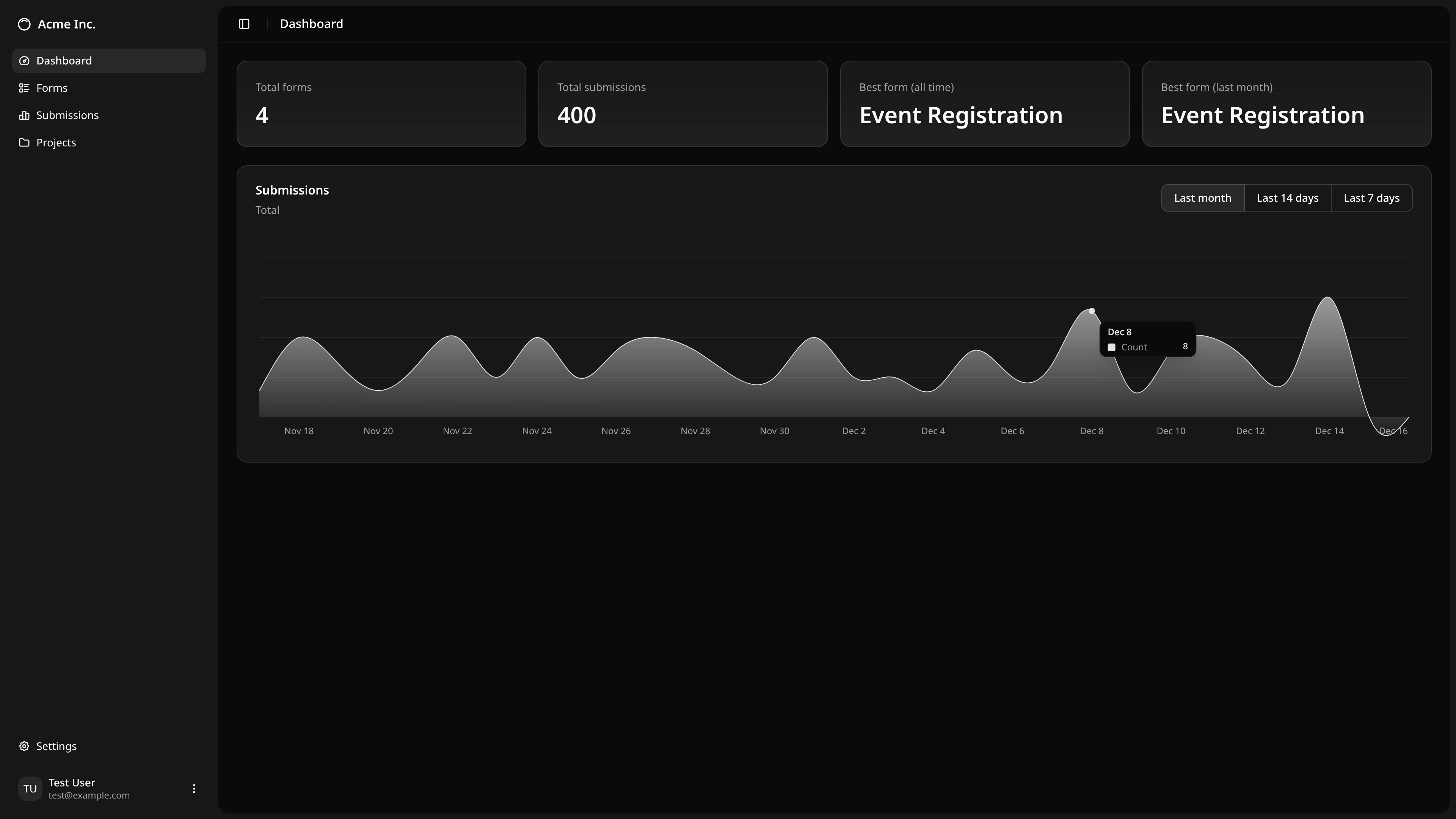The image size is (1456, 819).
Task: Switch chart to Last 7 days
Action: pos(1371,198)
